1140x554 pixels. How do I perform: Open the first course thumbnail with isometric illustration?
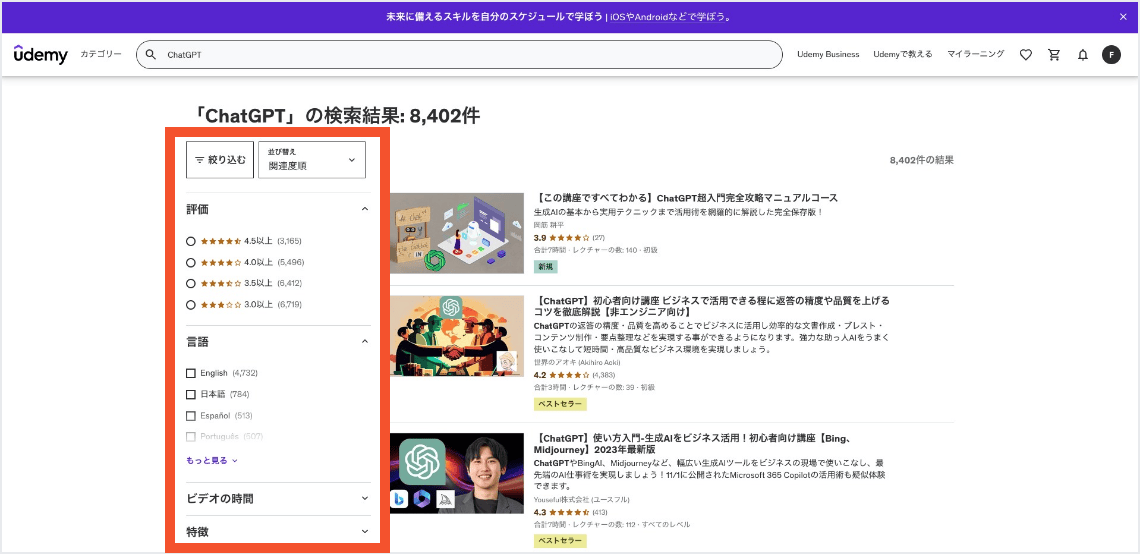pyautogui.click(x=457, y=233)
